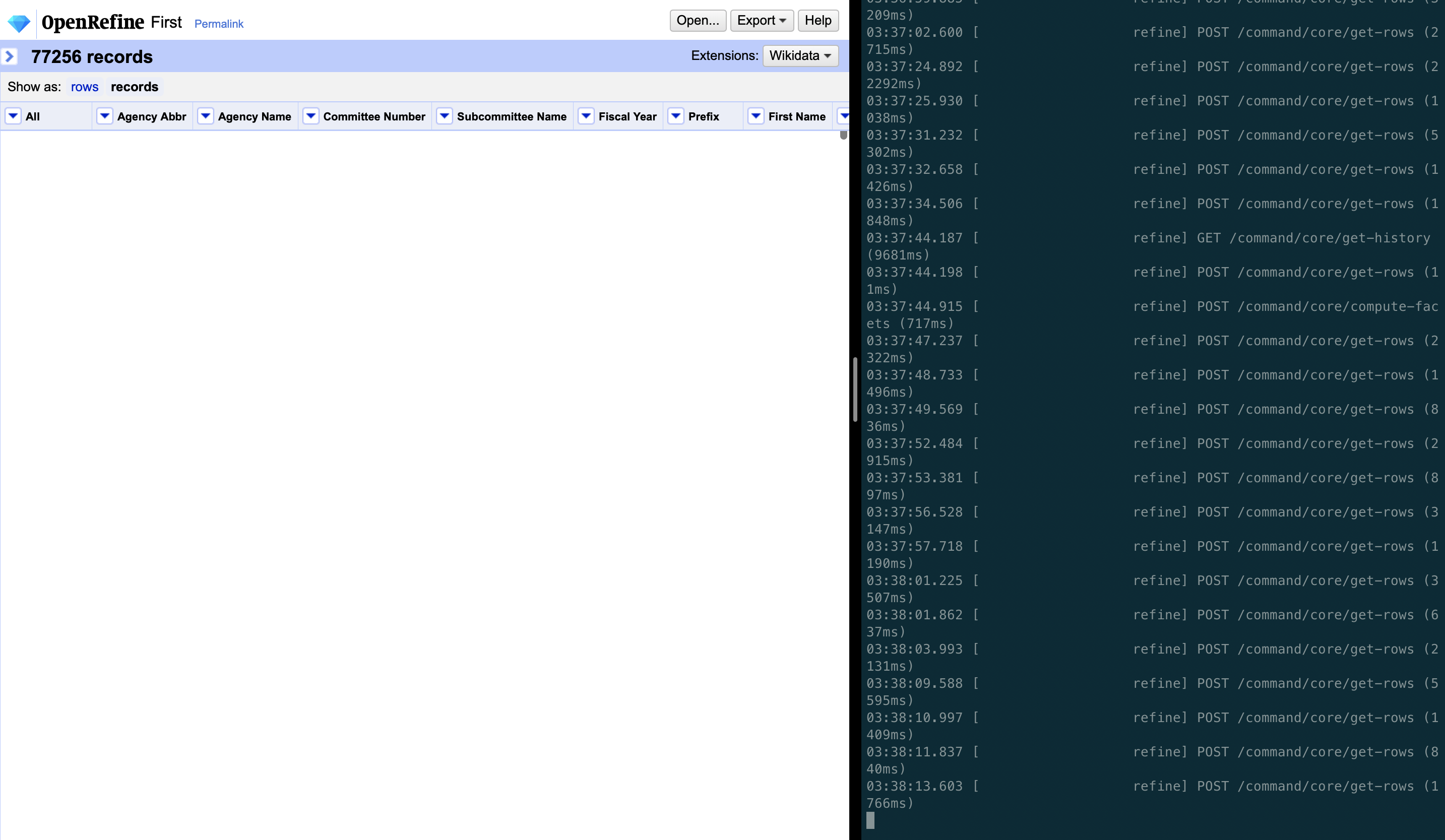Open Agency Abbr column dropdown

point(104,116)
